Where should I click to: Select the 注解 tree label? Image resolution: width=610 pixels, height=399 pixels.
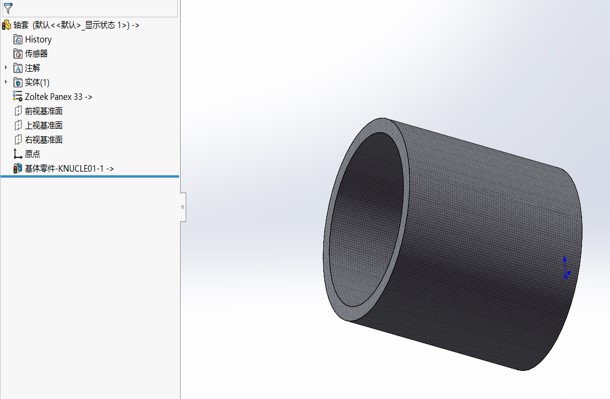pyautogui.click(x=32, y=68)
